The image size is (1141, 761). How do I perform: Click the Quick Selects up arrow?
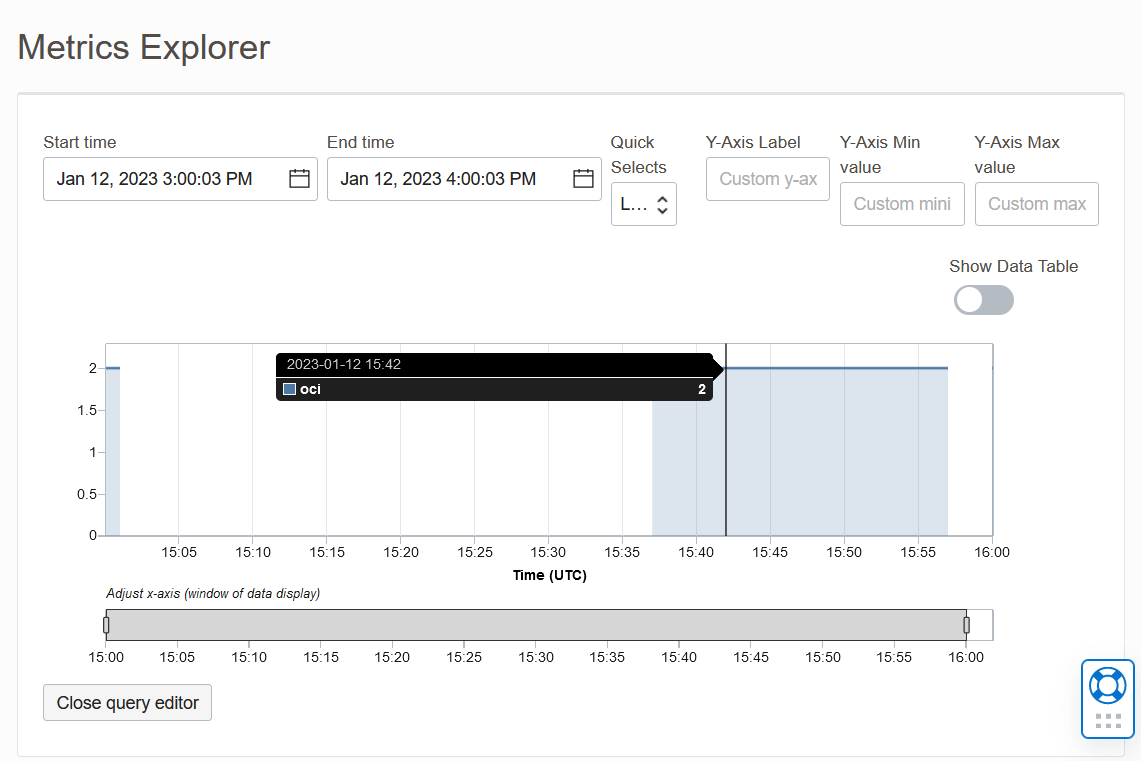[x=663, y=199]
